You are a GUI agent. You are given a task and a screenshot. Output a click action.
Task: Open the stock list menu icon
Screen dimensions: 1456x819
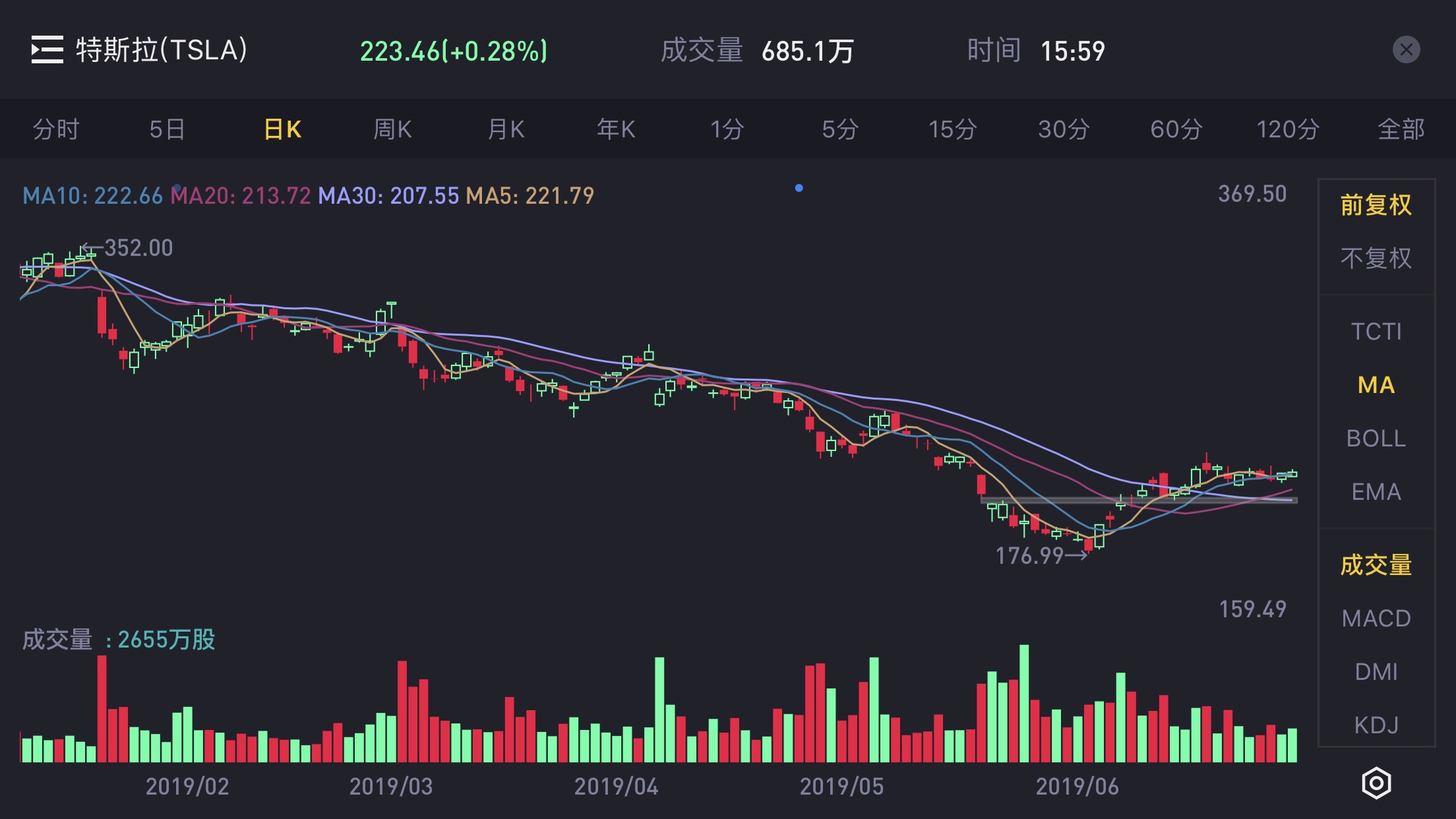click(x=47, y=50)
